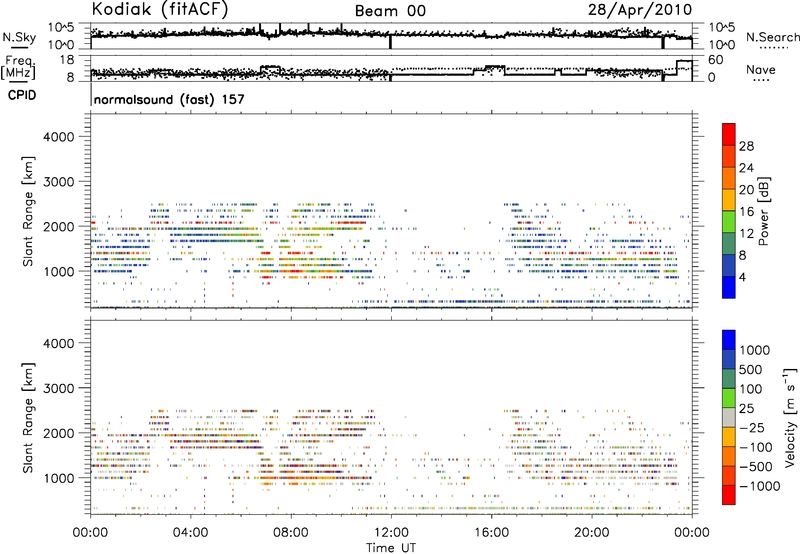Click the '08:00' time tick label

[291, 533]
